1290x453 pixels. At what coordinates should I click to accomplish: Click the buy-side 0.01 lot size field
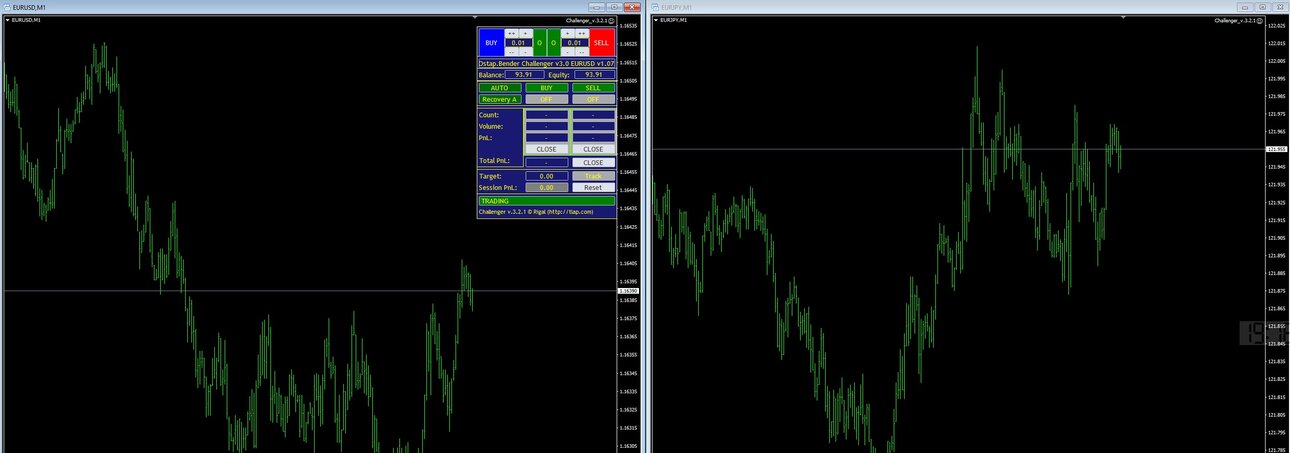click(518, 43)
